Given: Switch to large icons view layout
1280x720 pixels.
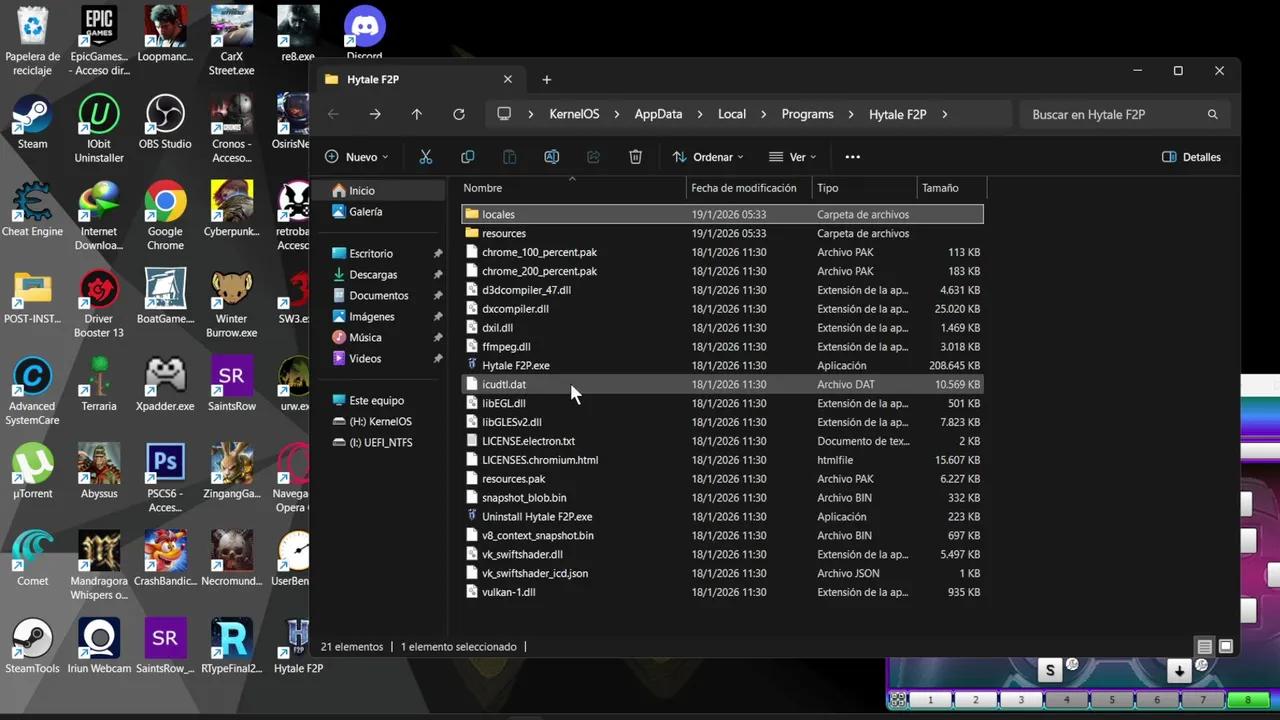Looking at the screenshot, I should 1225,647.
